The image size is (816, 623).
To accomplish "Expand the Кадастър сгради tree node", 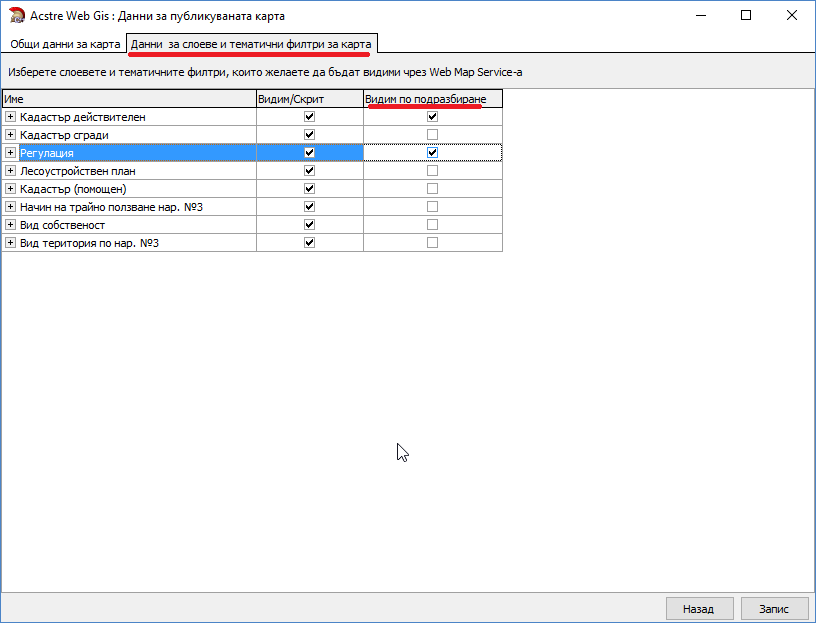I will (x=11, y=135).
